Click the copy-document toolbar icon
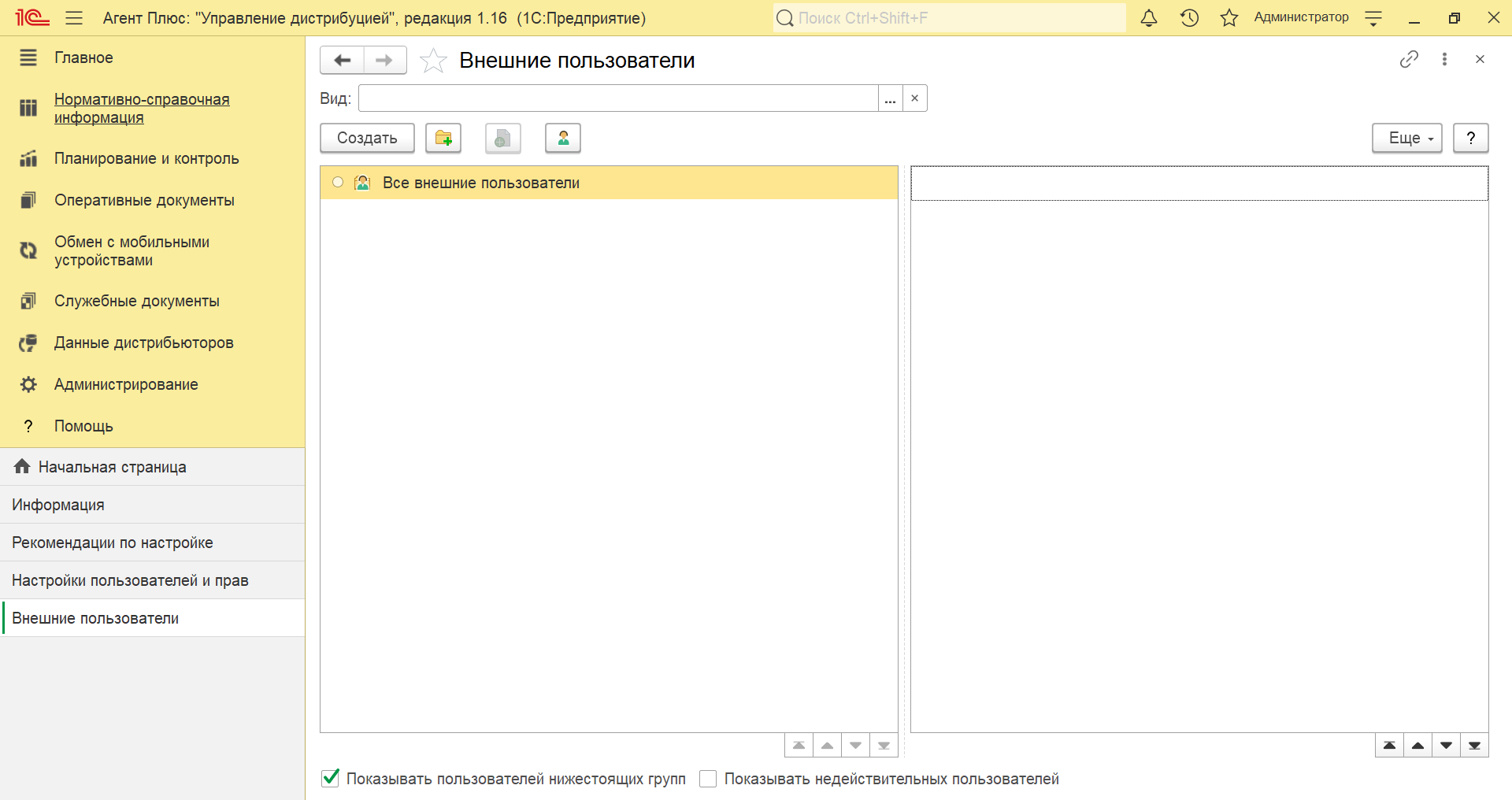 pos(503,138)
